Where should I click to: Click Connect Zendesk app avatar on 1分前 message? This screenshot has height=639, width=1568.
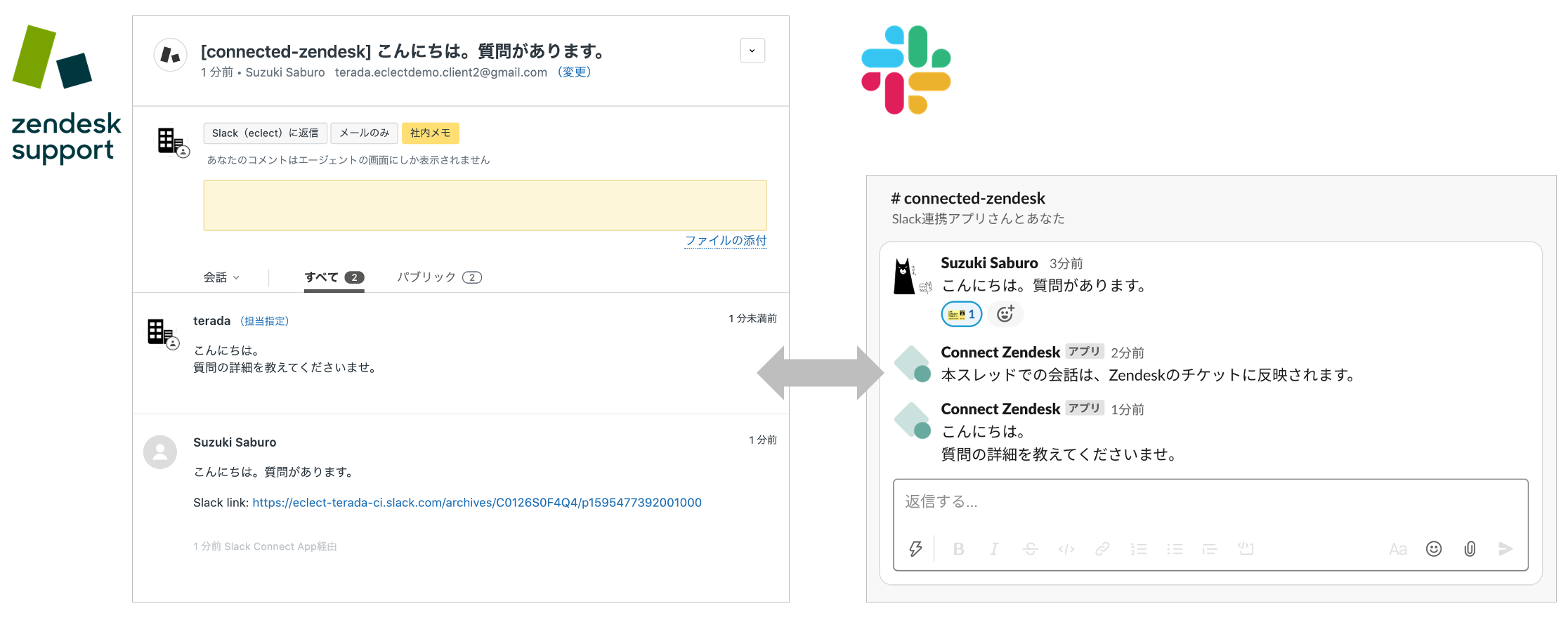(913, 421)
